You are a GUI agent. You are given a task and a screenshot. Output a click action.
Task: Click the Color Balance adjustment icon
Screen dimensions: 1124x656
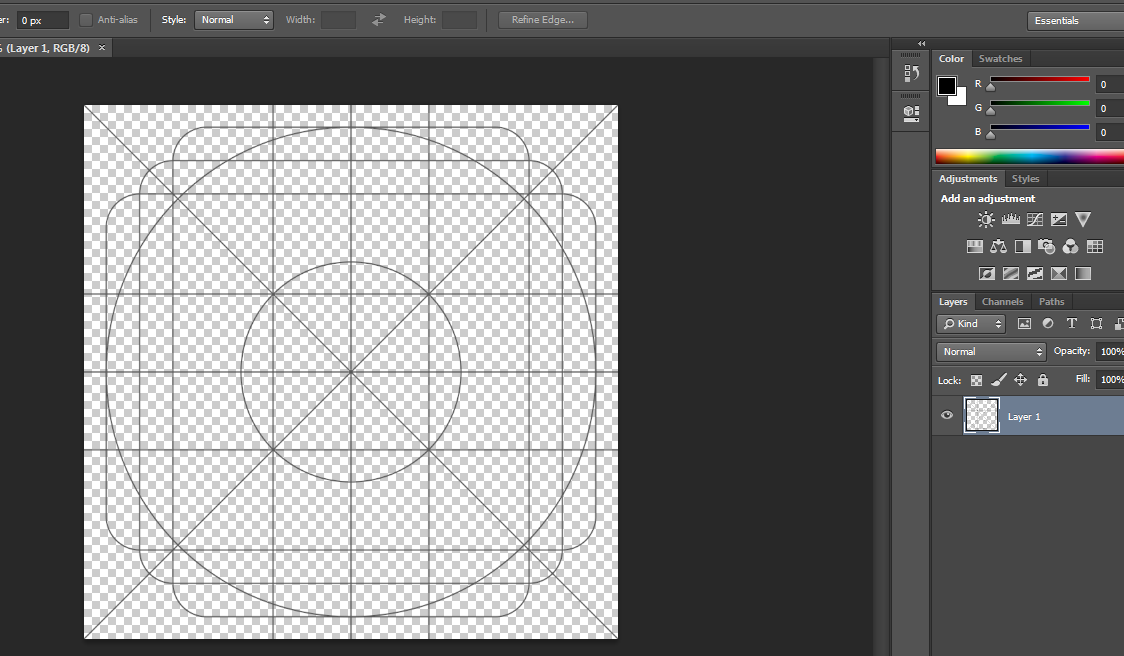pos(998,246)
